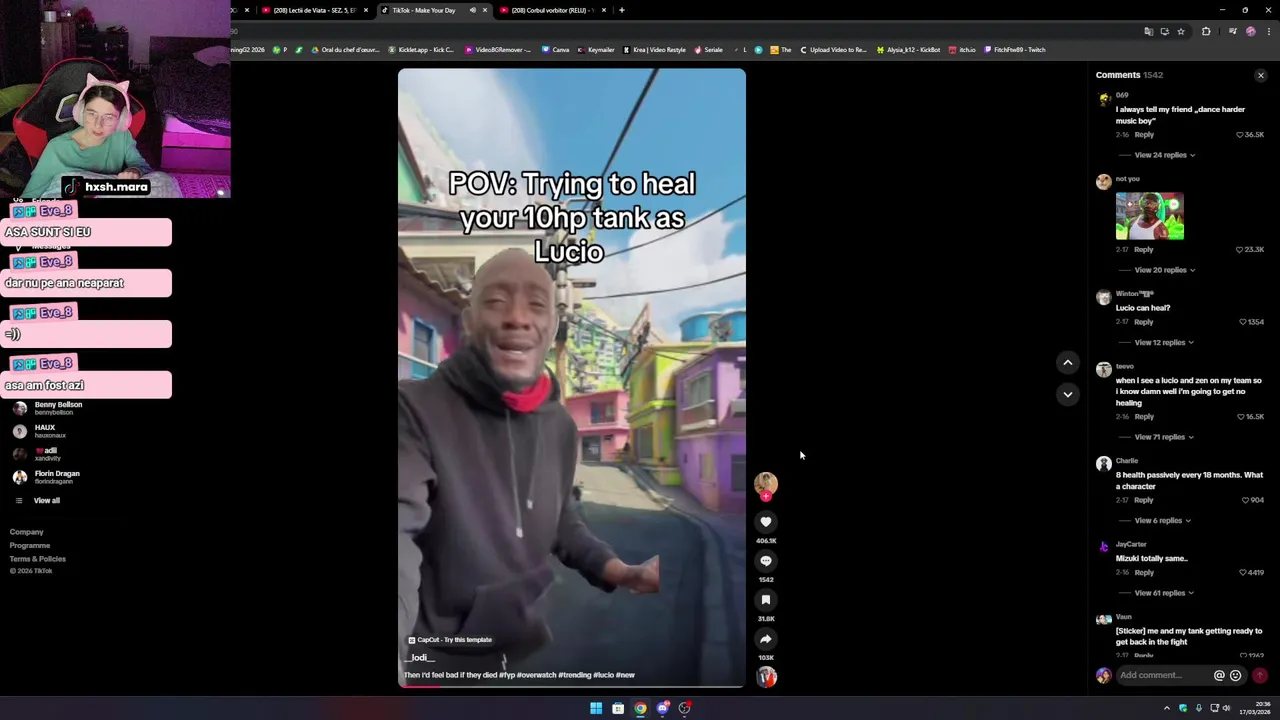Screen dimensions: 1280x720
Task: Open a new browser tab
Action: [x=622, y=10]
